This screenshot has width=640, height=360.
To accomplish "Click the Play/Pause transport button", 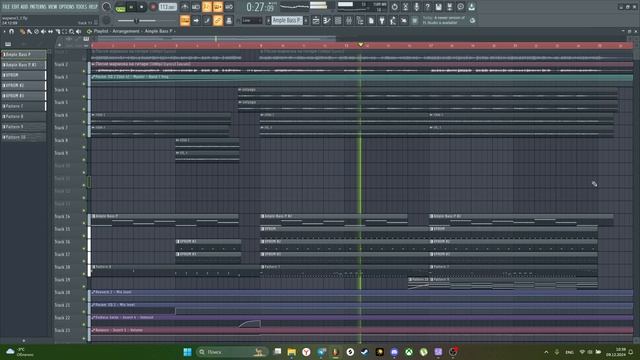I will pyautogui.click(x=131, y=7).
